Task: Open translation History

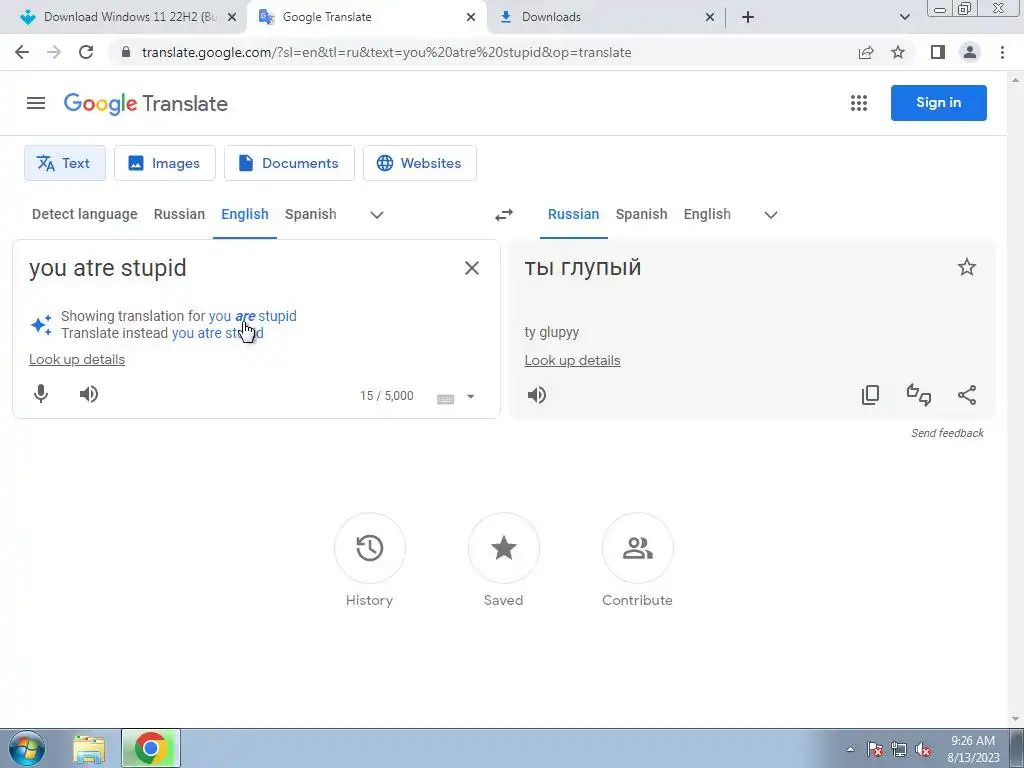Action: [370, 548]
